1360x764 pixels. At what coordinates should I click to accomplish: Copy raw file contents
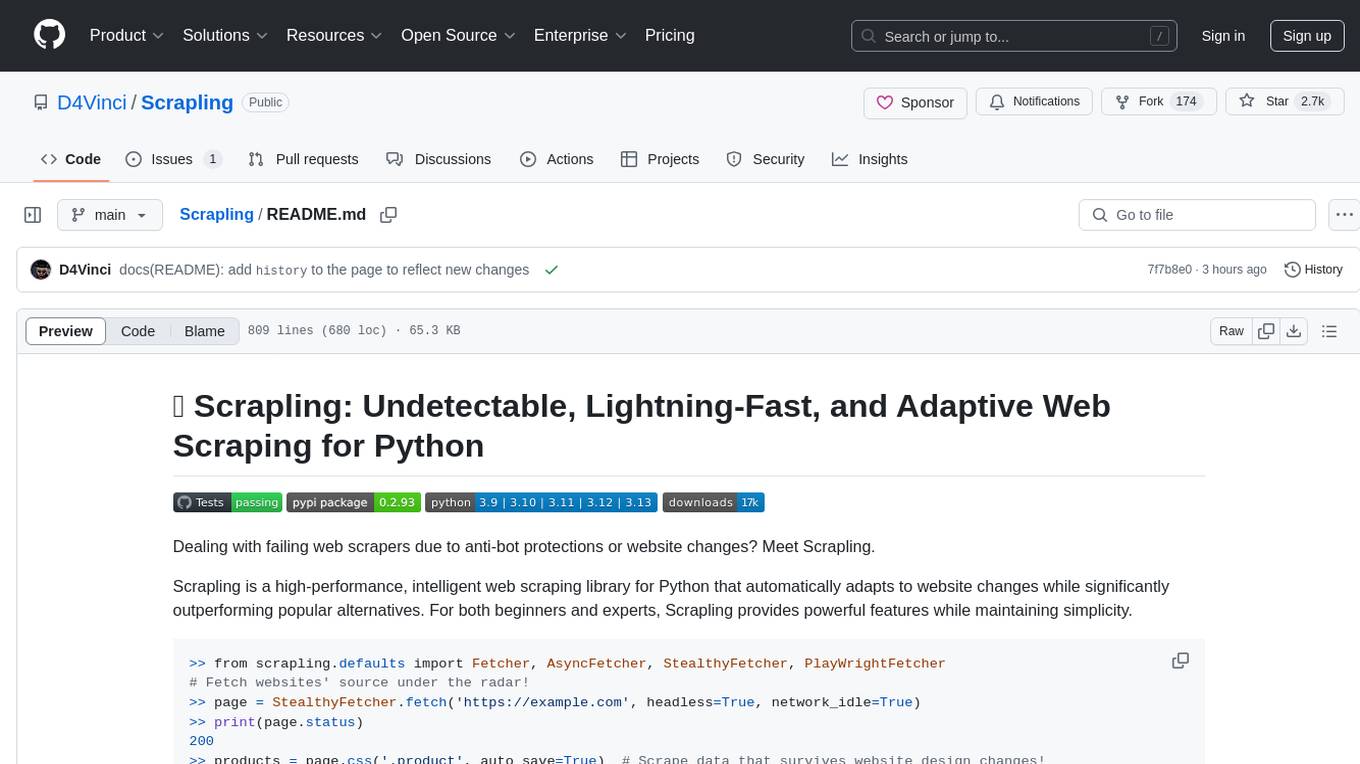1266,331
